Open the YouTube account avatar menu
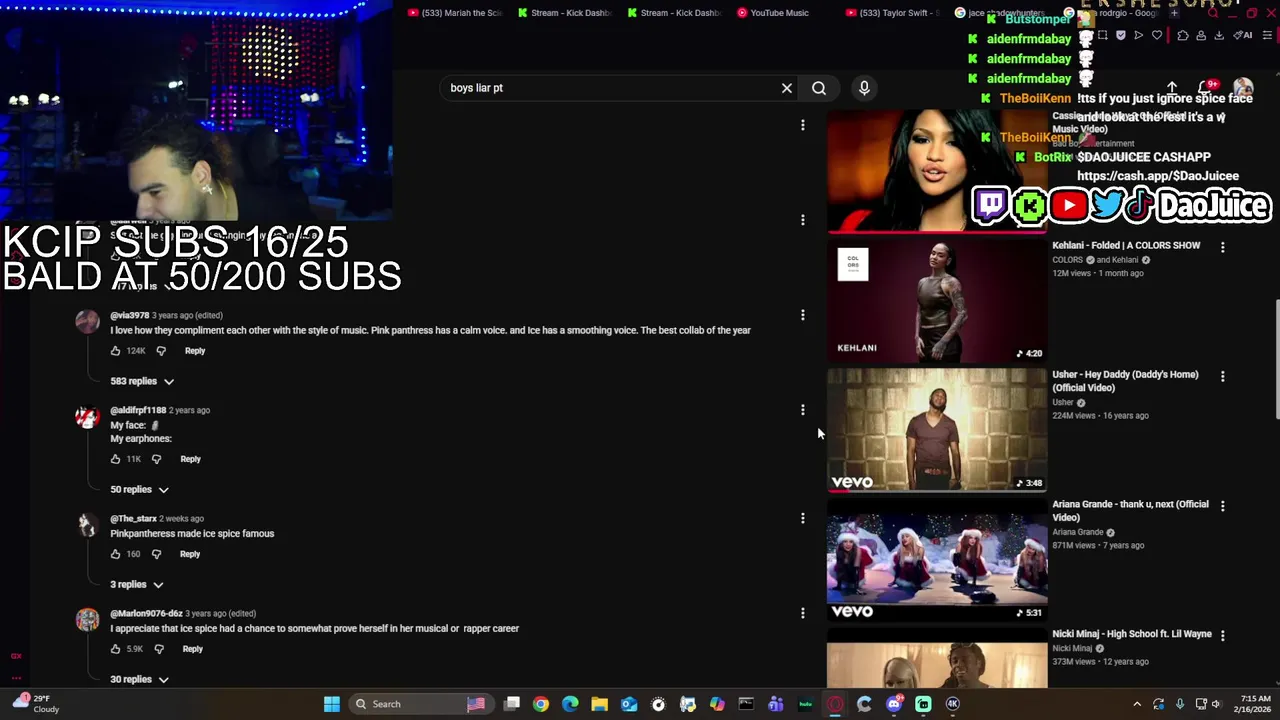This screenshot has height=720, width=1280. click(x=1243, y=88)
